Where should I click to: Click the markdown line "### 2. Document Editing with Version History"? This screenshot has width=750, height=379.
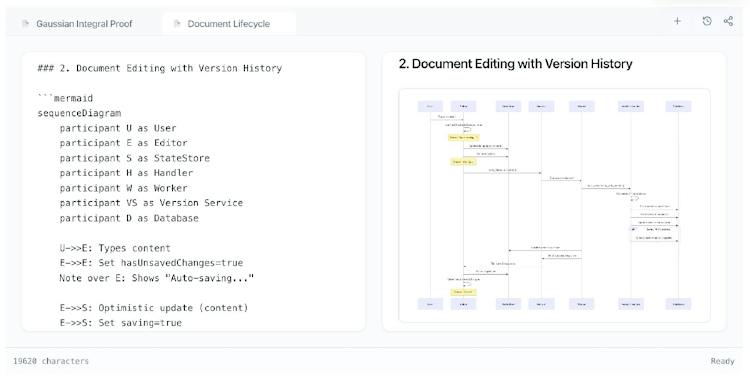coord(160,68)
